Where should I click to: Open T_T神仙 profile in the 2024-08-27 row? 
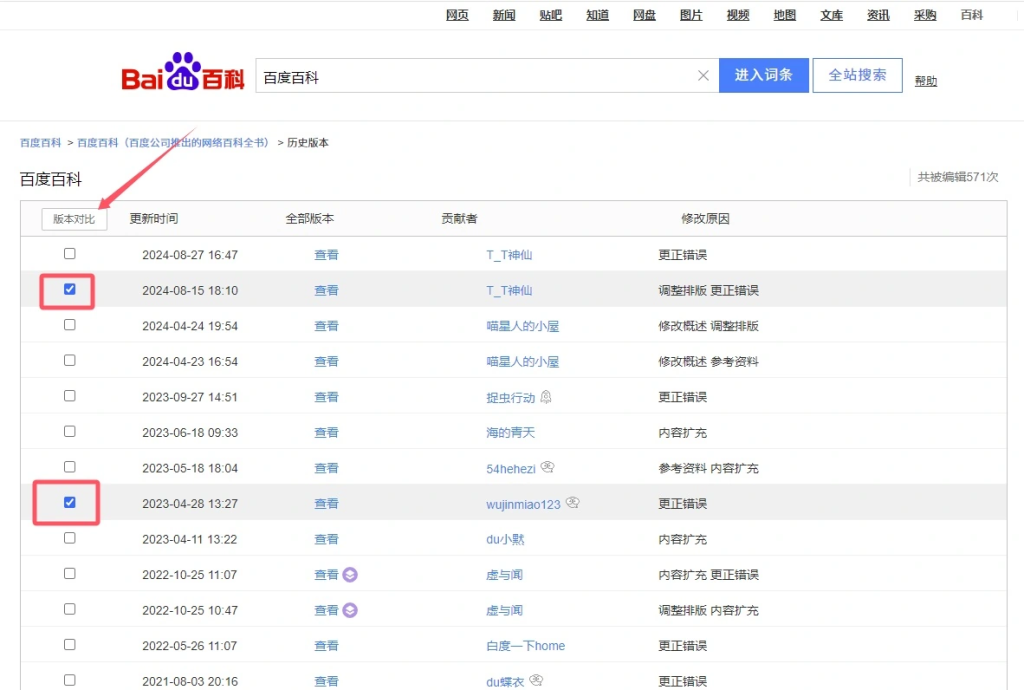[x=509, y=255]
